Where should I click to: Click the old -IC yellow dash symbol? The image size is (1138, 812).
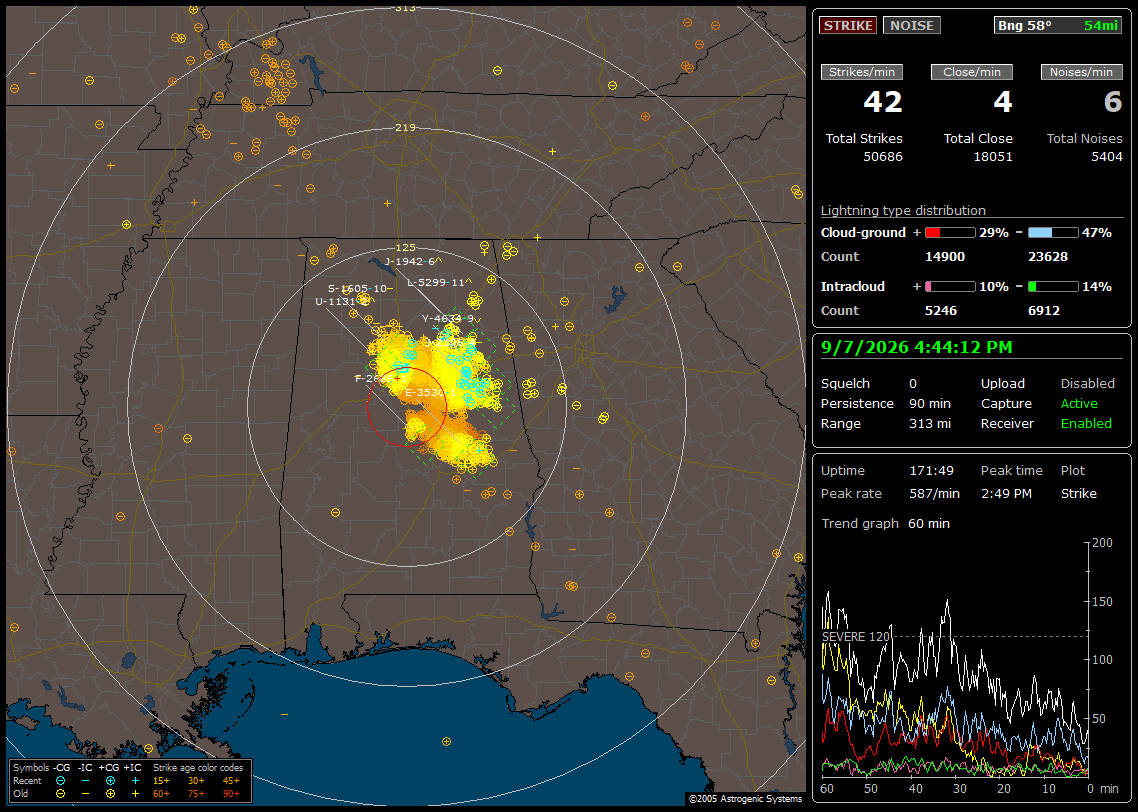pos(86,794)
